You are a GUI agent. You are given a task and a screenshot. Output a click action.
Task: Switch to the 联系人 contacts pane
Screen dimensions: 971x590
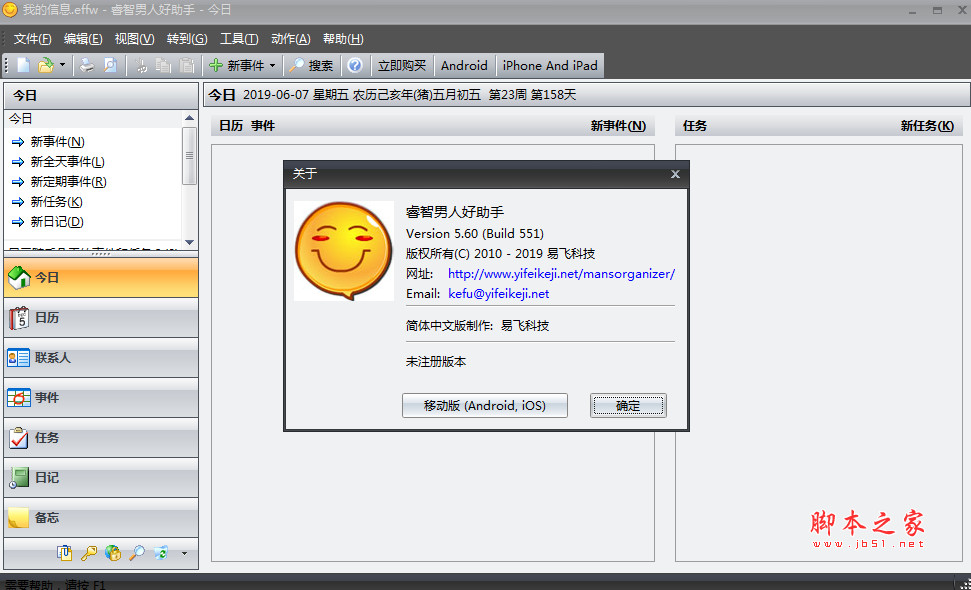click(101, 357)
